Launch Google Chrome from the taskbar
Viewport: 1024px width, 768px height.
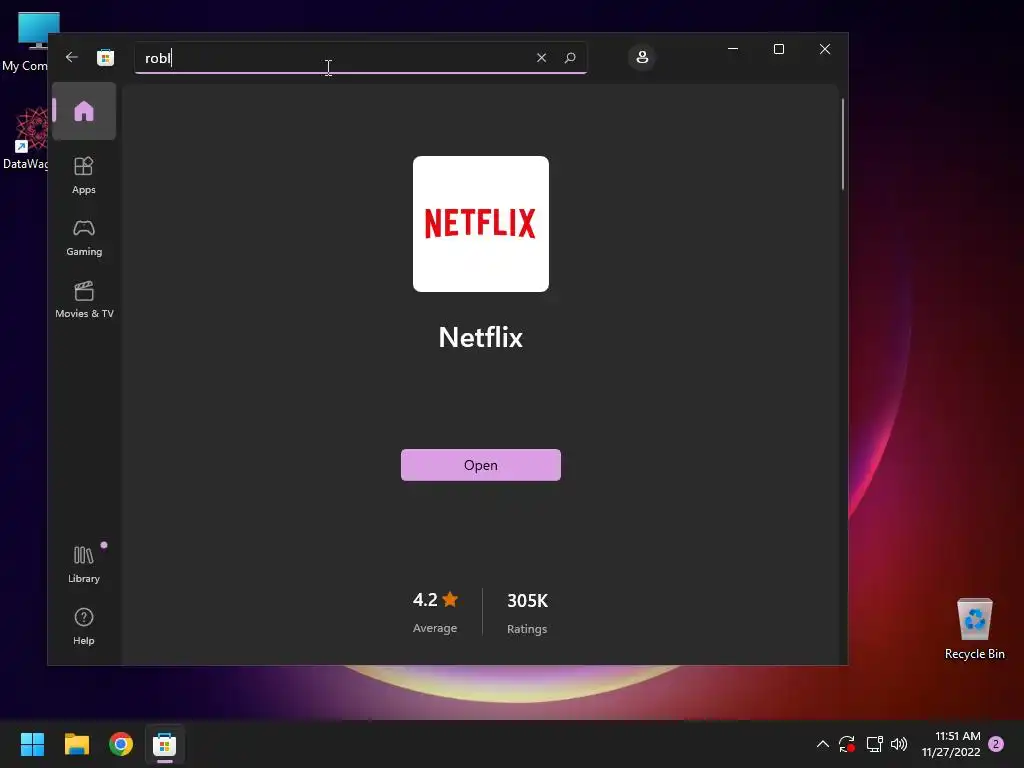121,744
